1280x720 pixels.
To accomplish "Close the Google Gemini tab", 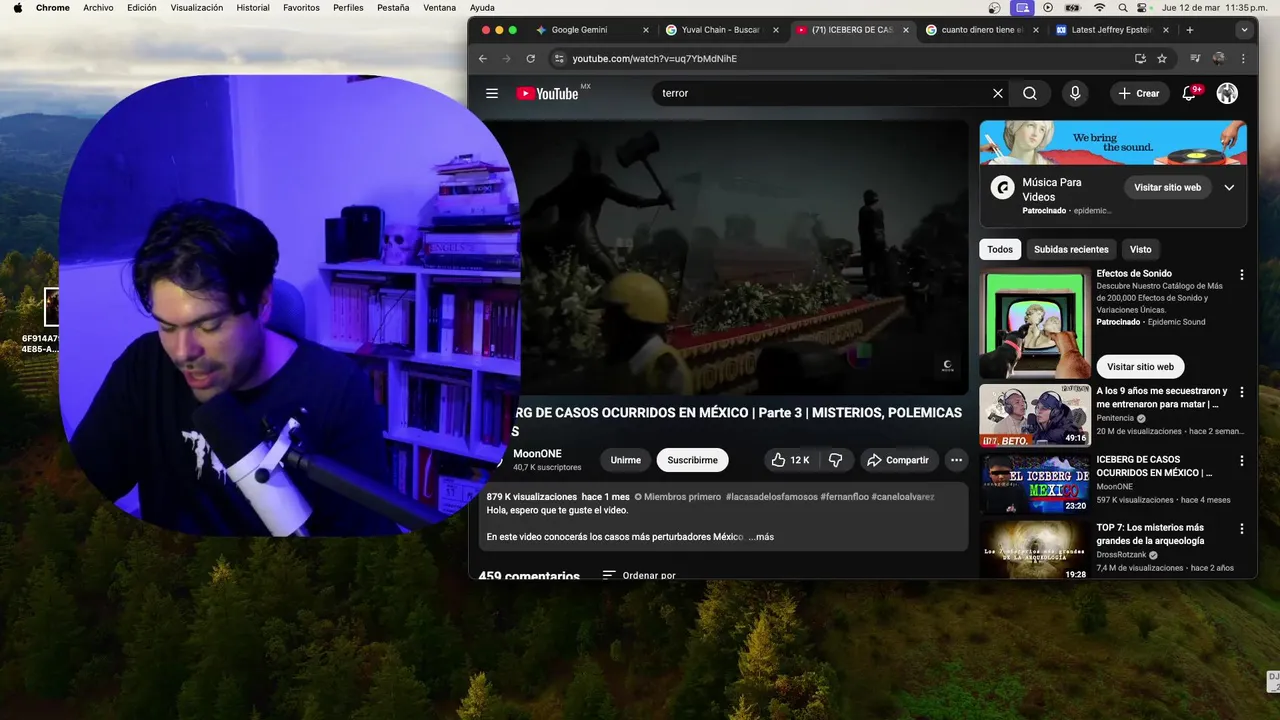I will (x=646, y=30).
